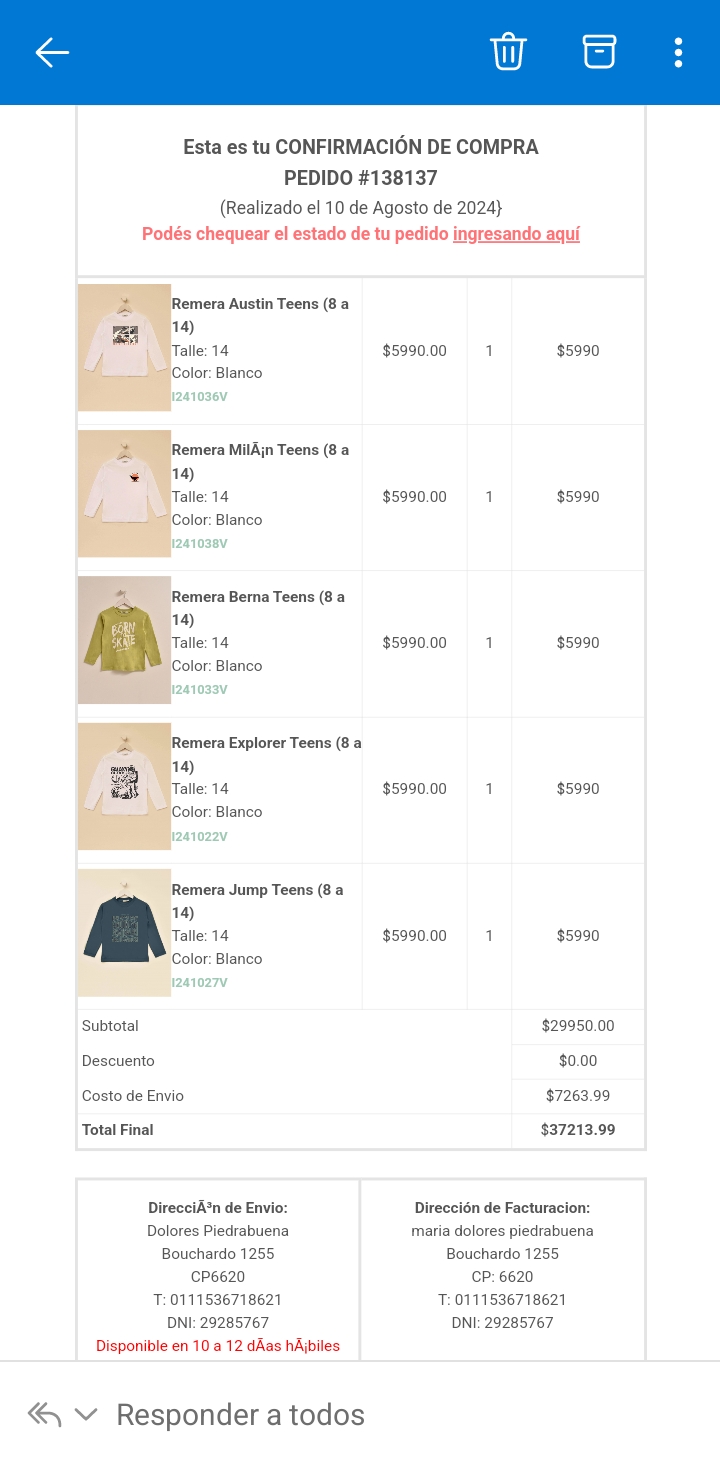720x1465 pixels.
Task: Archive the order confirmation email
Action: [x=599, y=52]
